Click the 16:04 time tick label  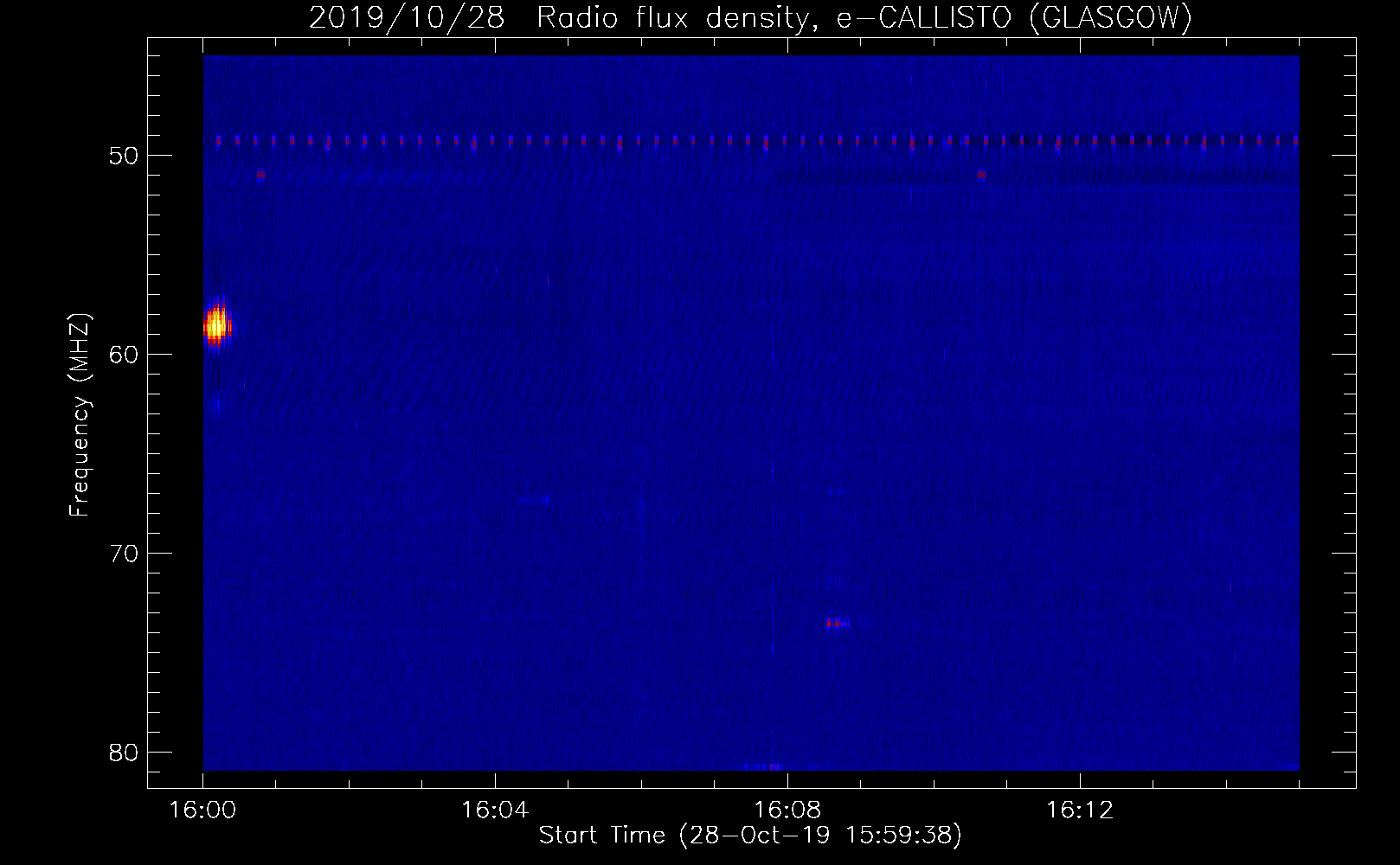click(x=495, y=810)
